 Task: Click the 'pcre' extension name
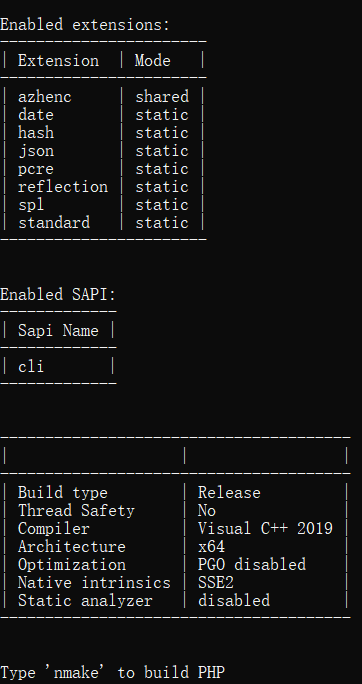tap(36, 169)
